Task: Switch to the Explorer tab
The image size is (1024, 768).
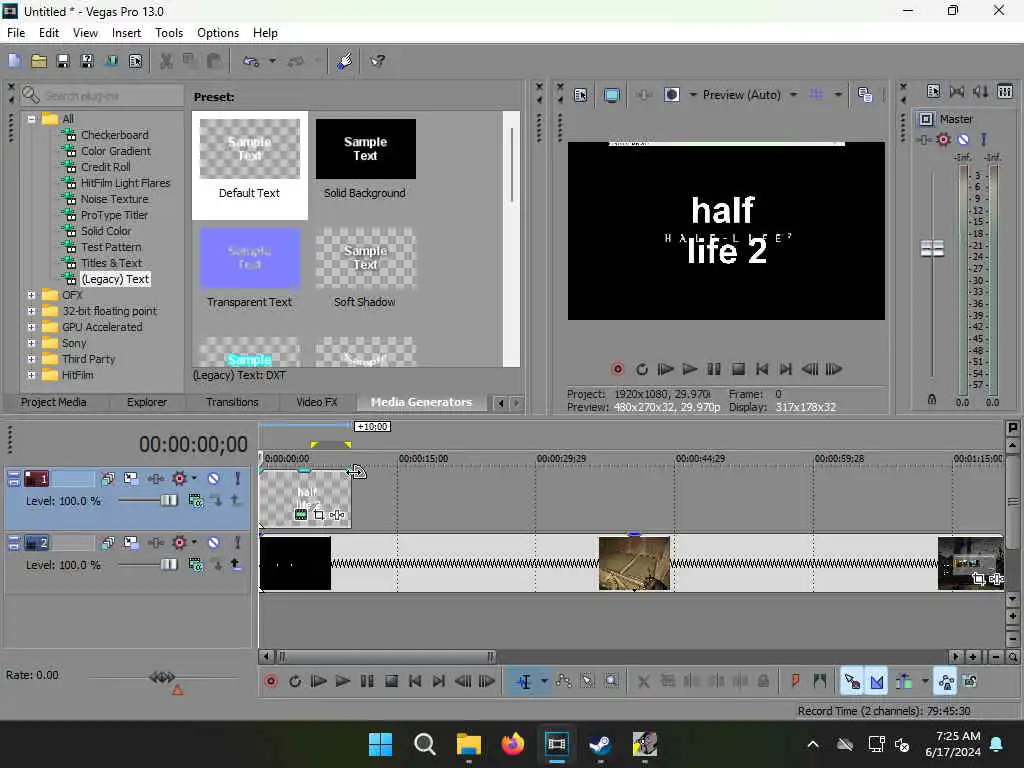Action: point(147,402)
